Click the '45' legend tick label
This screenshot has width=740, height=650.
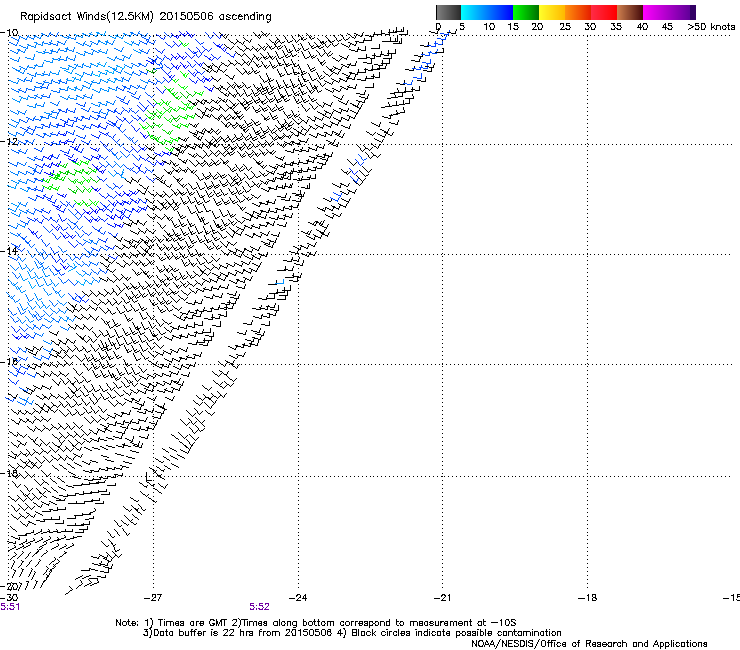(667, 27)
